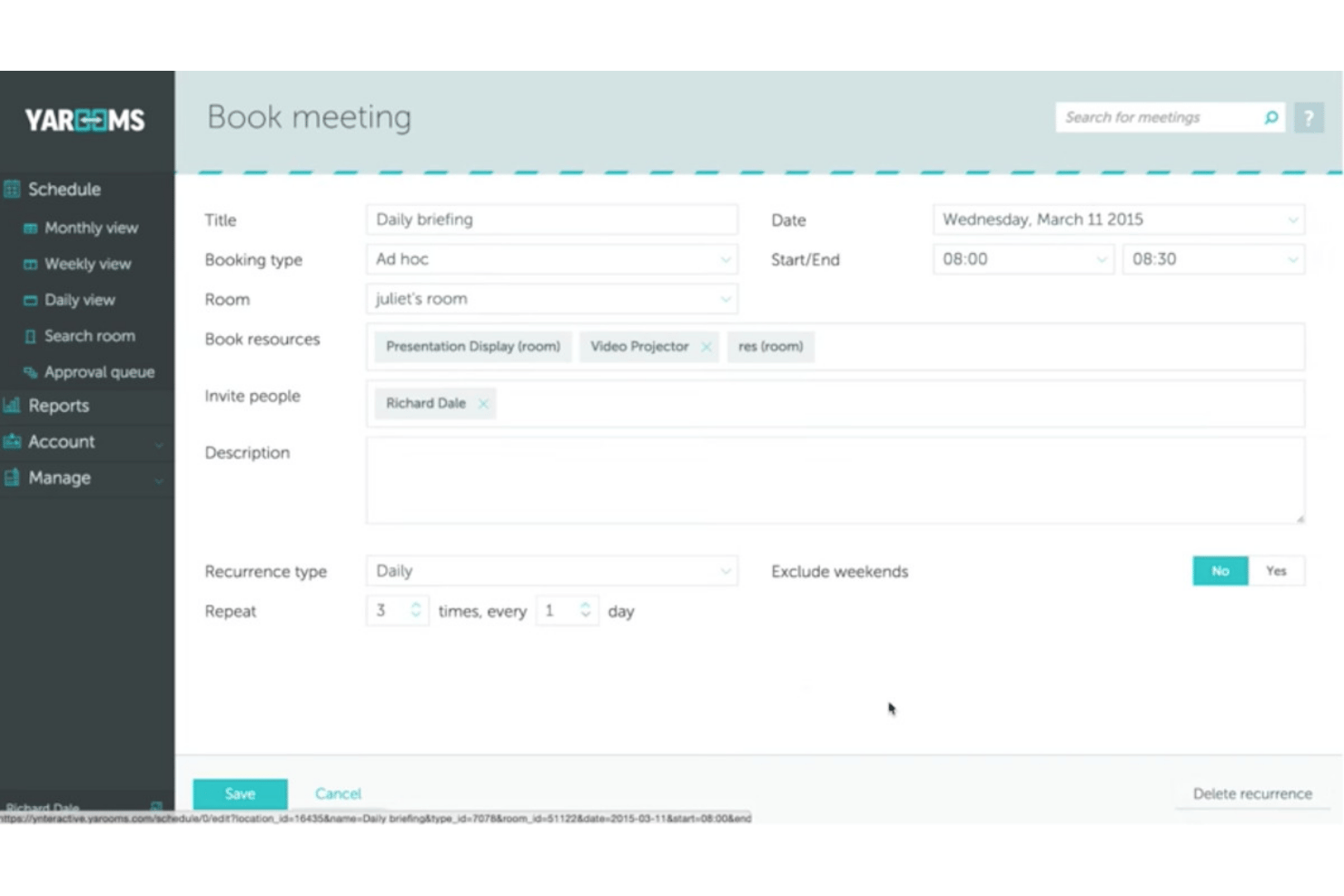Screen dimensions: 1344x896
Task: Set Exclude weekends to Yes
Action: point(1276,571)
